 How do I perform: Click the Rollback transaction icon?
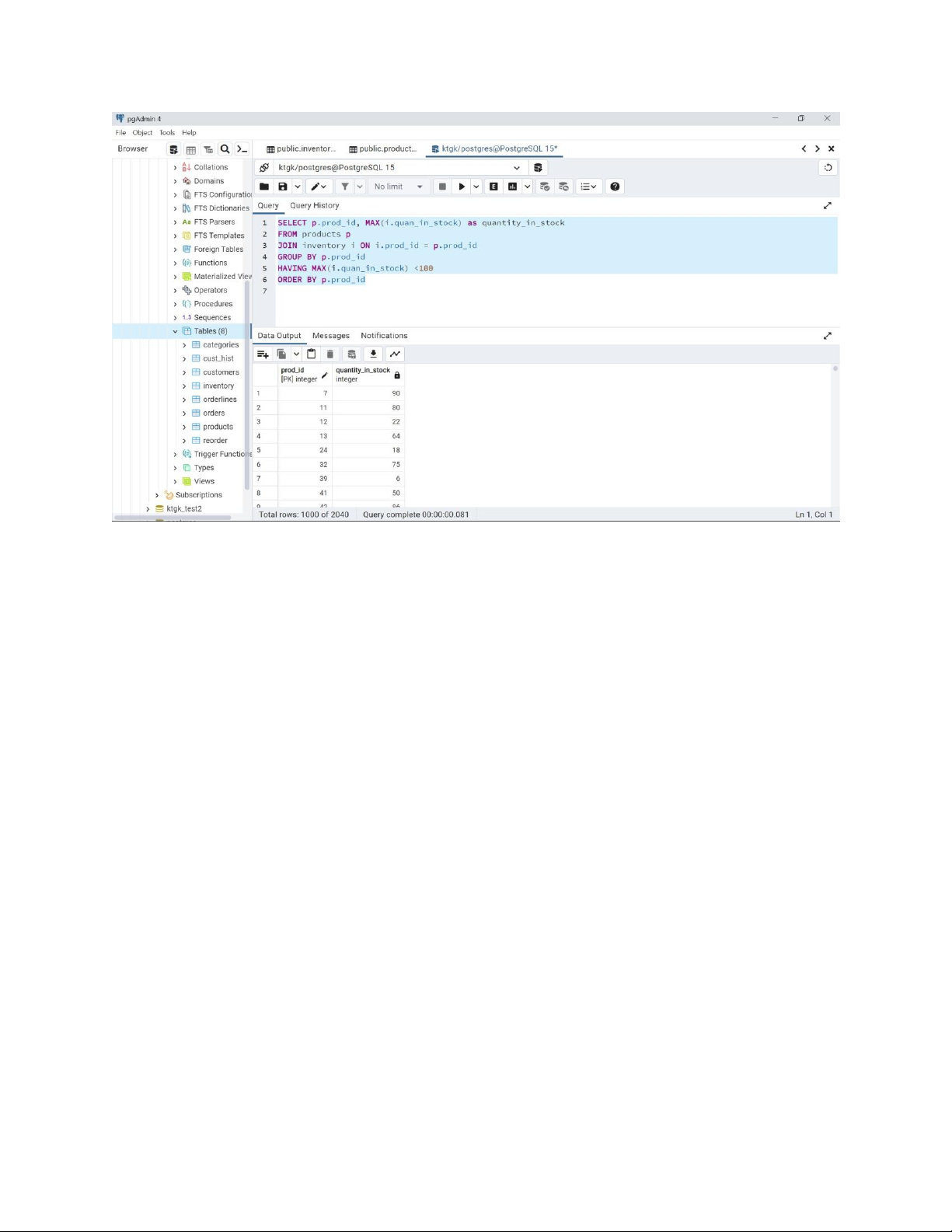564,187
